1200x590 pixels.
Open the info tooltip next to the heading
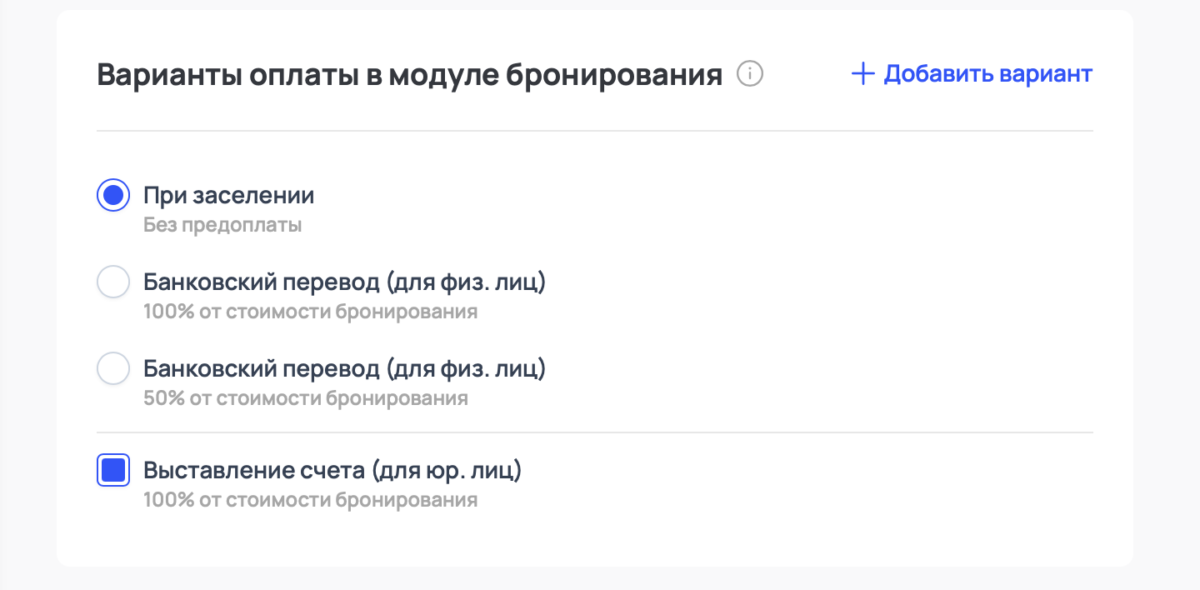coord(752,73)
